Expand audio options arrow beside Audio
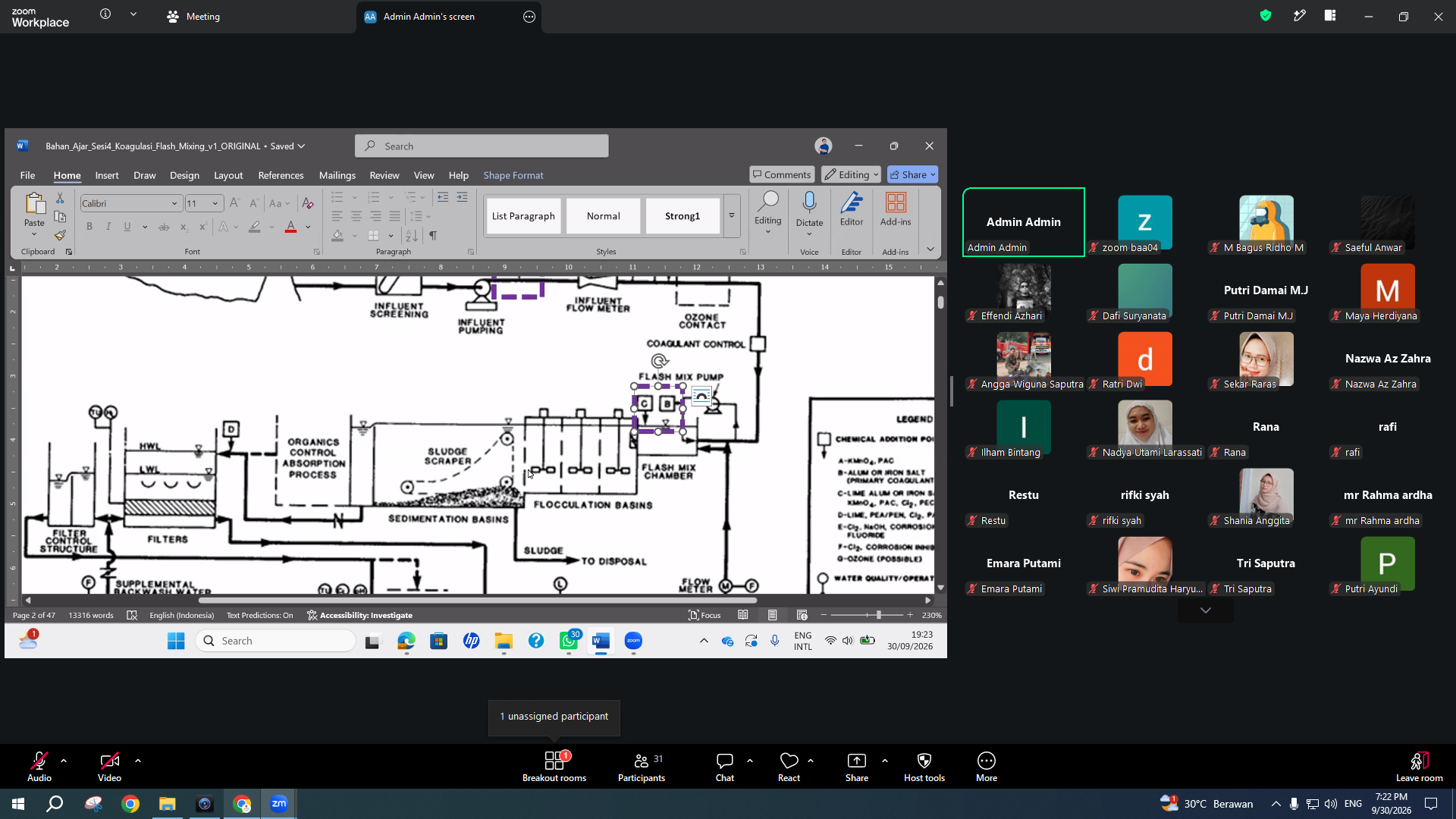 [x=64, y=761]
